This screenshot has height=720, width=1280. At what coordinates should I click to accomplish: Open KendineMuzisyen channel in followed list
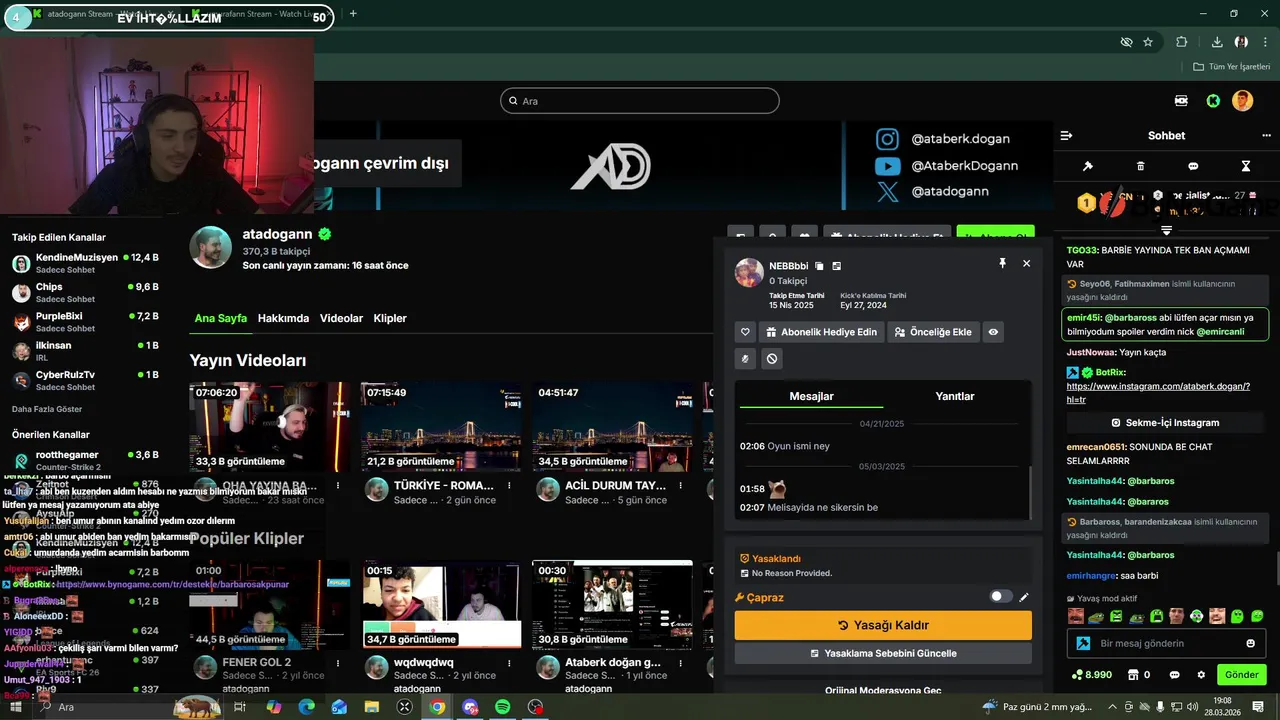[85, 263]
